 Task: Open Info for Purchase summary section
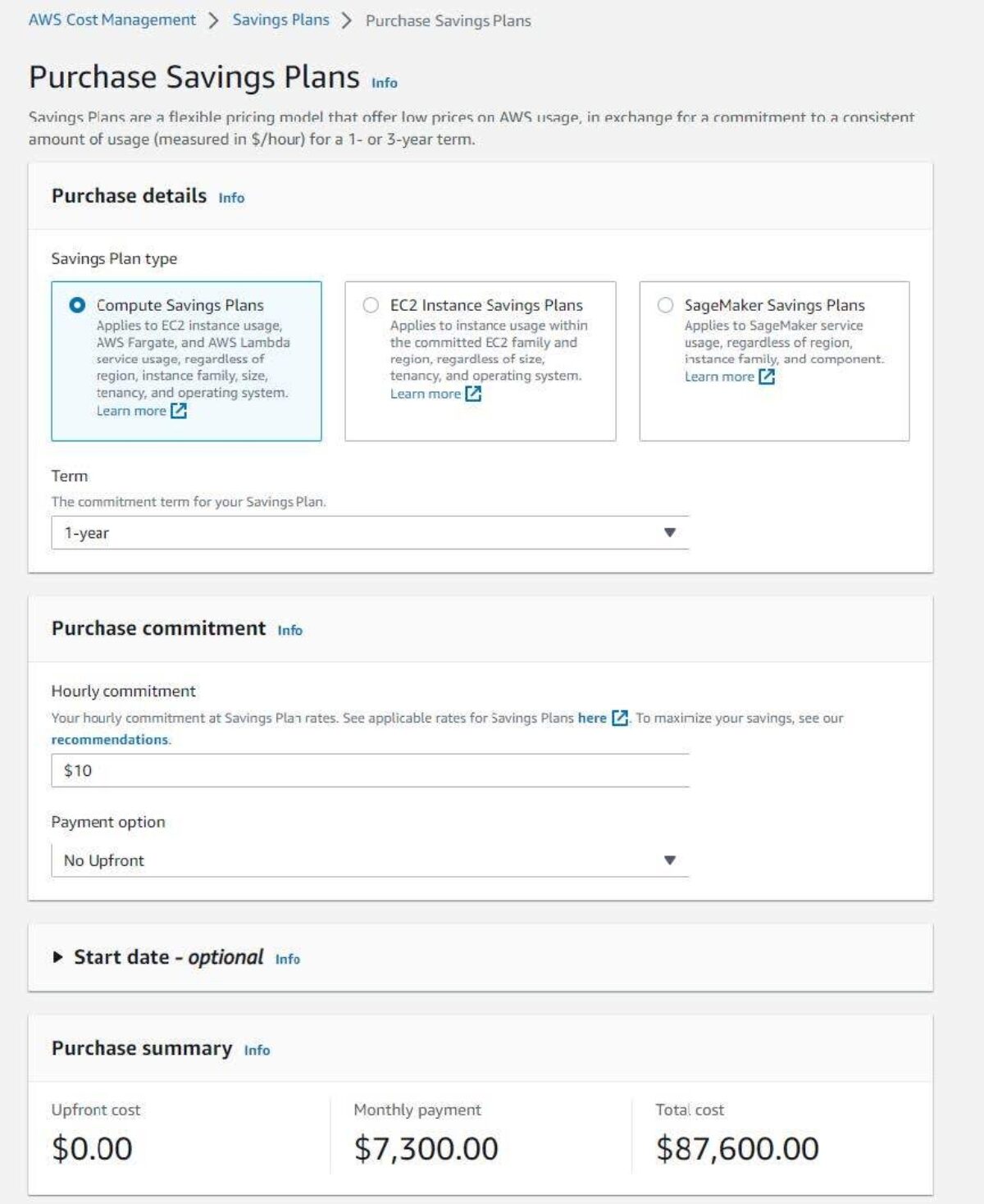pyautogui.click(x=257, y=1050)
